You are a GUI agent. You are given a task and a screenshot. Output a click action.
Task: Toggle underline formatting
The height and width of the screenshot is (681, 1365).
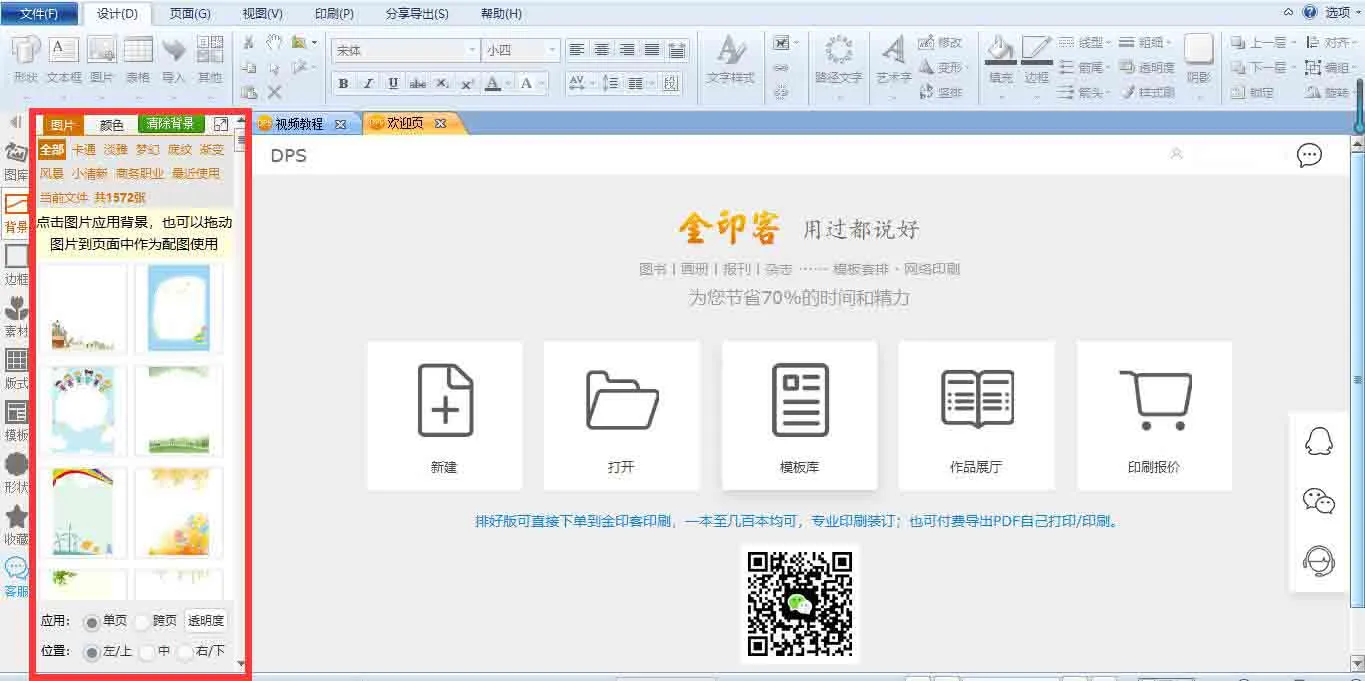(393, 83)
